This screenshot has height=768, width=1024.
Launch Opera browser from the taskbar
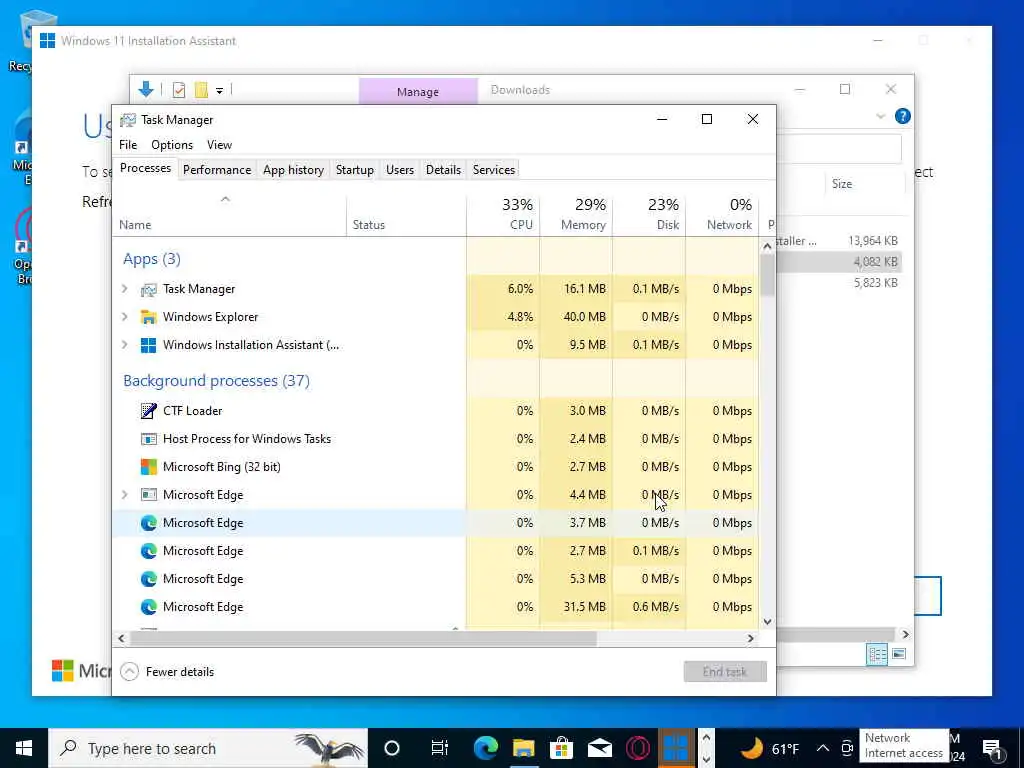coord(637,748)
